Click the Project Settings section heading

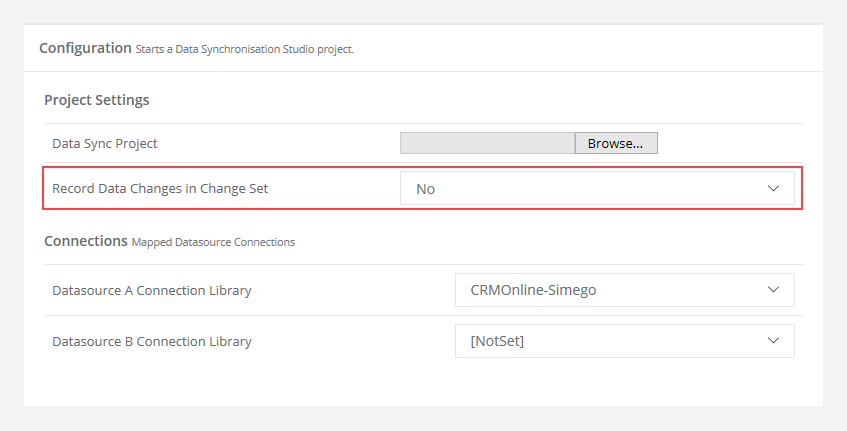(97, 100)
